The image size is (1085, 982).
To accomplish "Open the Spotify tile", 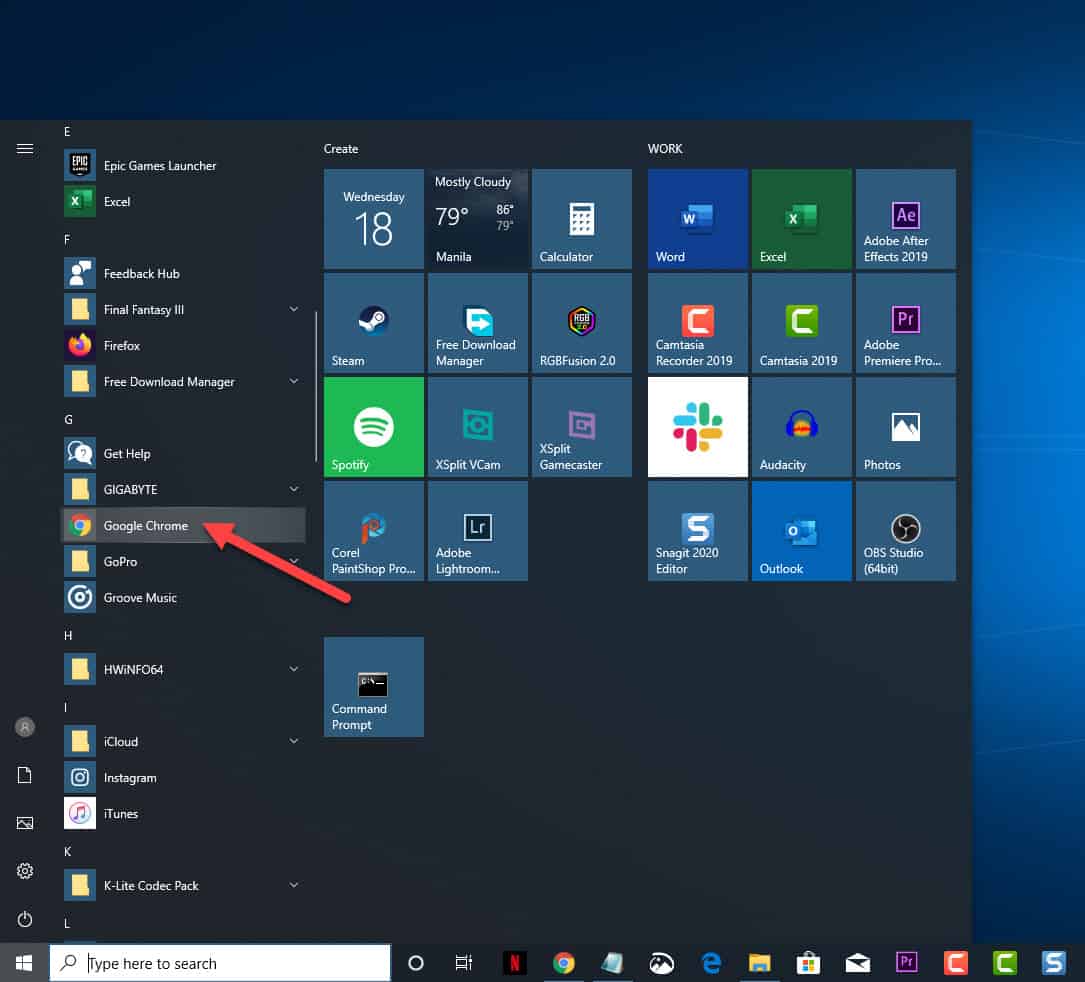I will pyautogui.click(x=374, y=426).
